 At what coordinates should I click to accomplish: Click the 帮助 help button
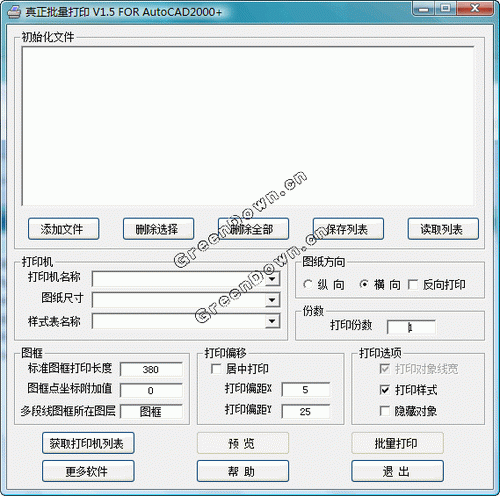[x=243, y=471]
